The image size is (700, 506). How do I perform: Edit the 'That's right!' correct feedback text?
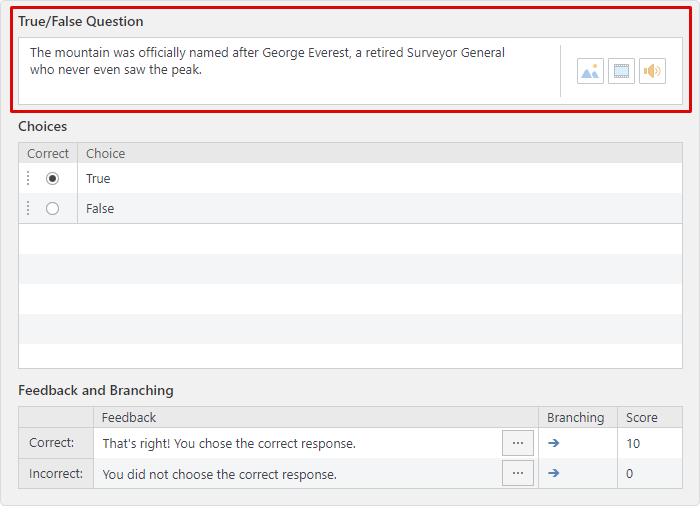(229, 443)
